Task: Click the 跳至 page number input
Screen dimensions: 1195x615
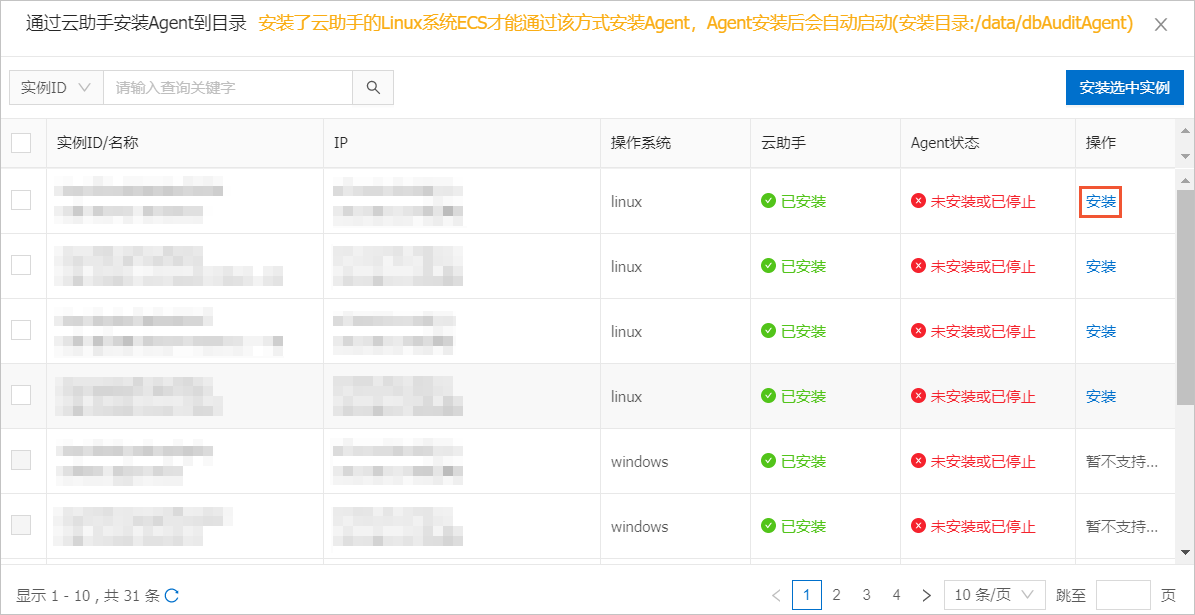Action: click(1123, 594)
